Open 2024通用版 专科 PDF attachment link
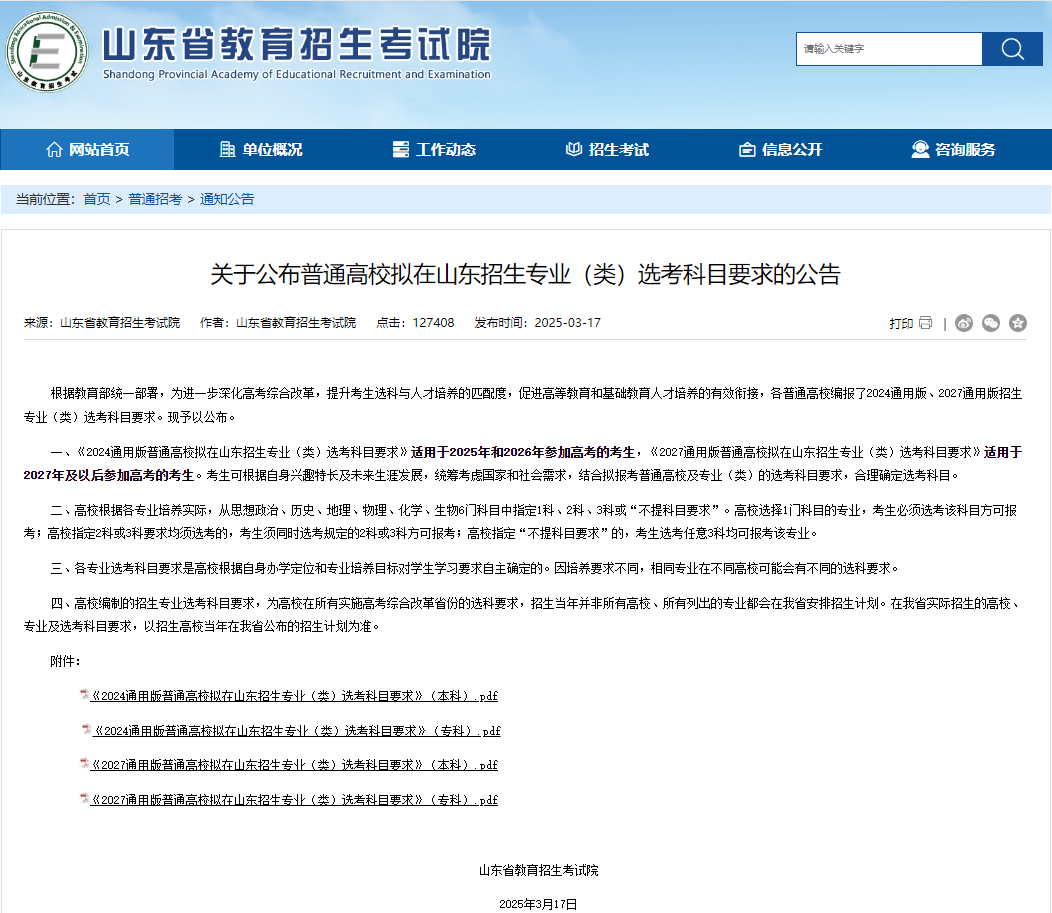 point(297,731)
